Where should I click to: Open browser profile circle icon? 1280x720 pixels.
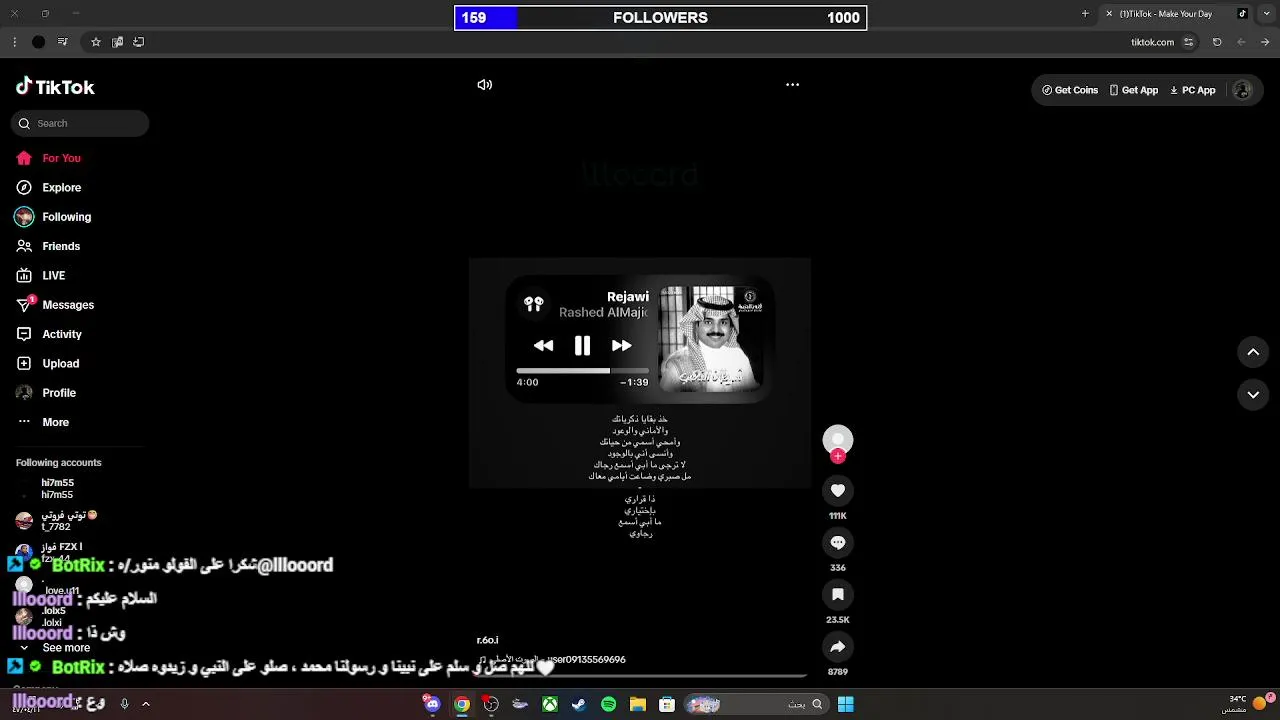[38, 42]
